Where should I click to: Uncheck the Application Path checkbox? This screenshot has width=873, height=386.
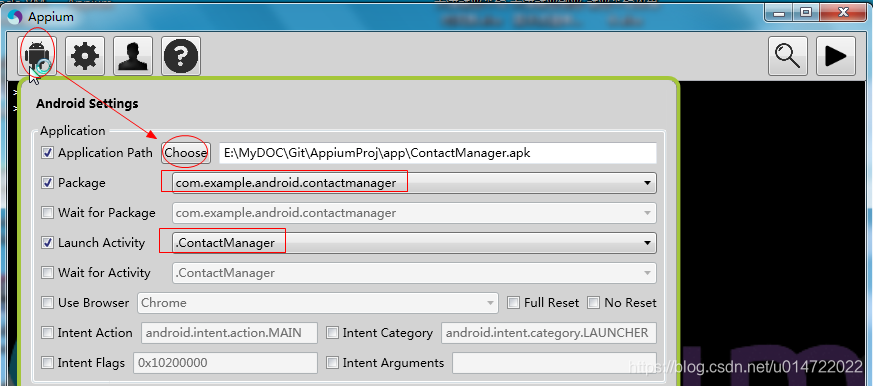click(48, 153)
